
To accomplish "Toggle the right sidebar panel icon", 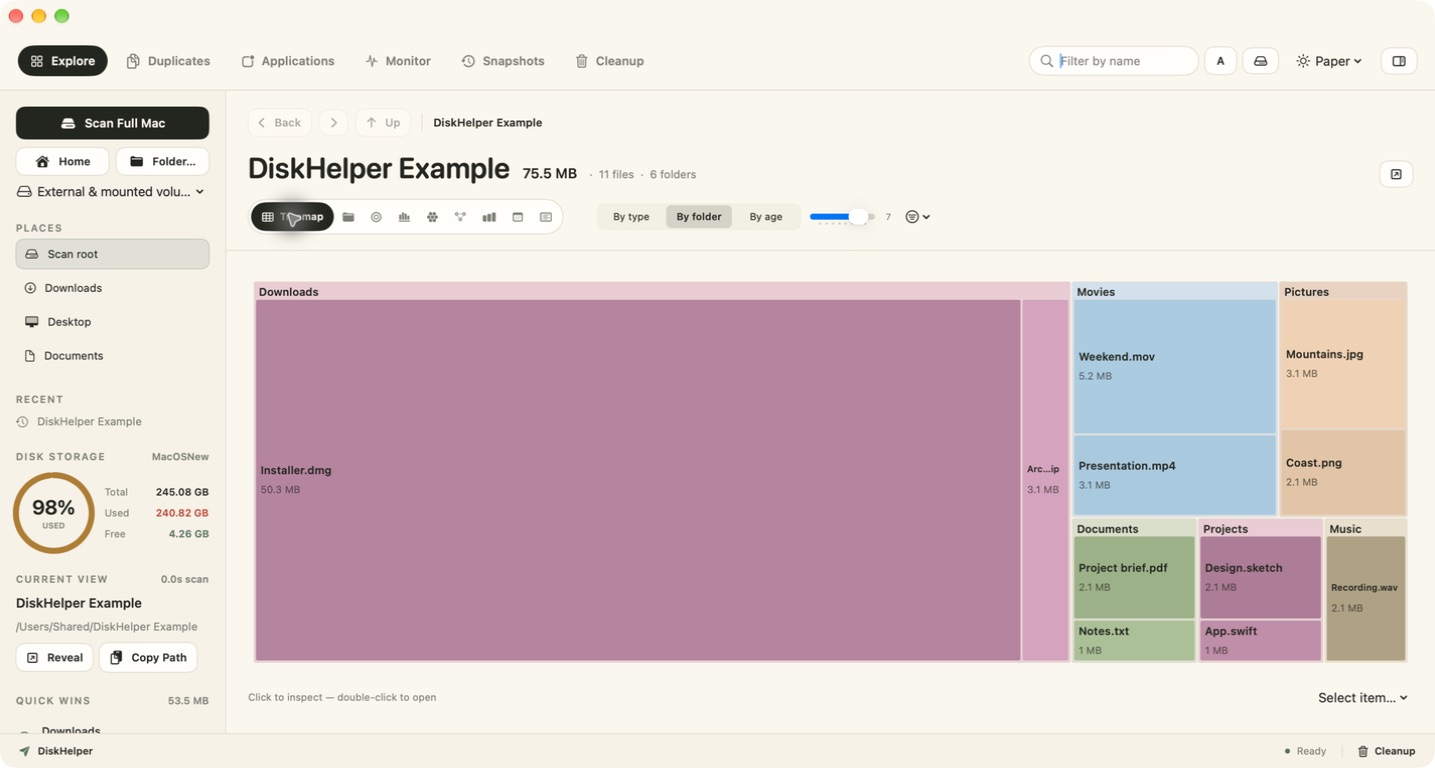I will click(x=1399, y=61).
